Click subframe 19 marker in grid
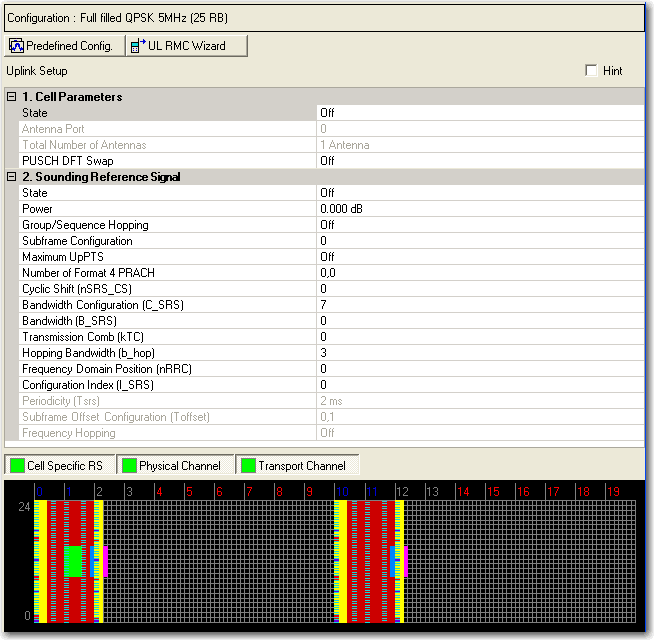 coord(613,491)
